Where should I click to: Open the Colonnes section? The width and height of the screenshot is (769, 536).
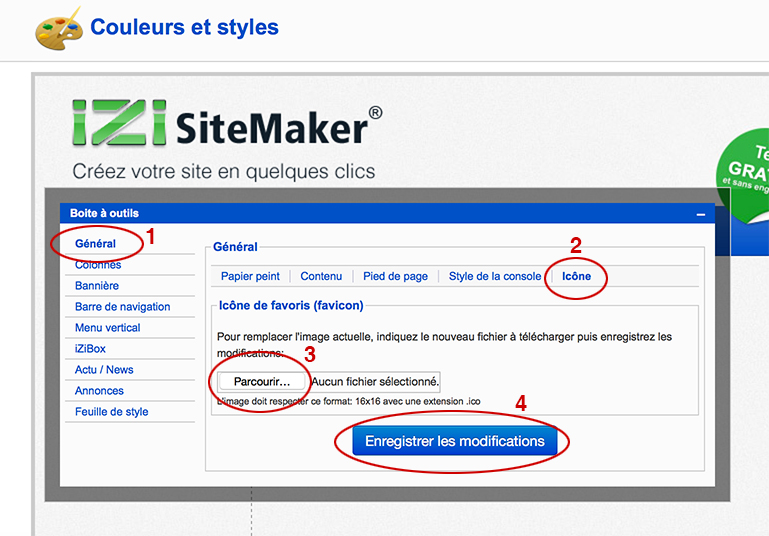[98, 265]
